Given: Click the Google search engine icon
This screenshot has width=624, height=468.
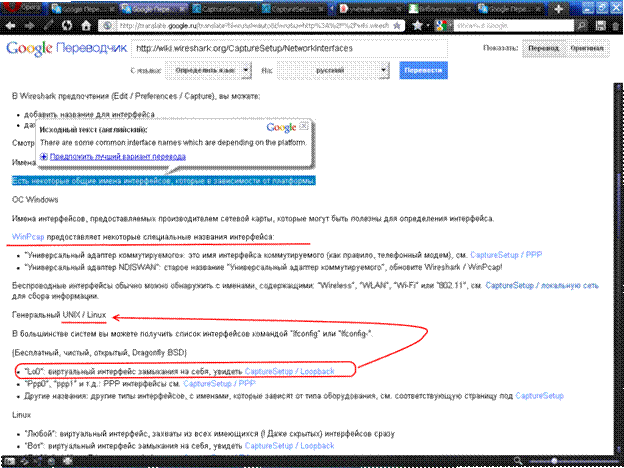Looking at the screenshot, I should [x=441, y=26].
